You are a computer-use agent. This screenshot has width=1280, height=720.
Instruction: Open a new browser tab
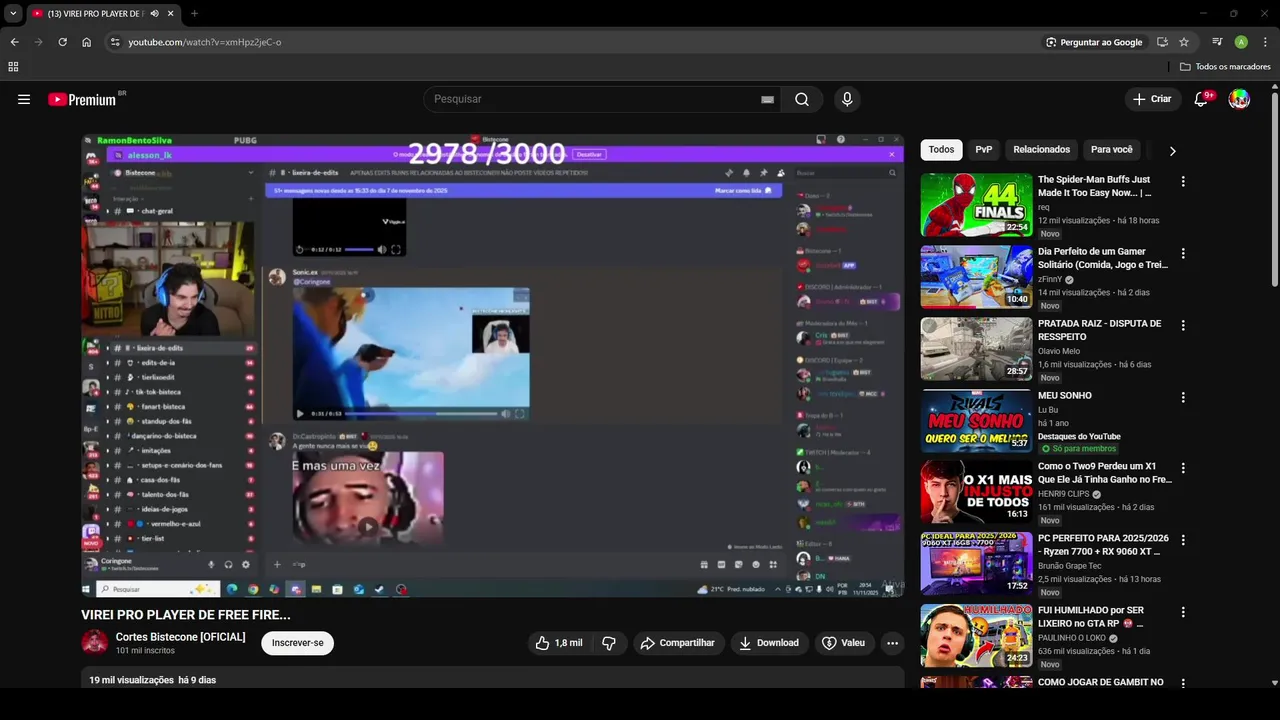[194, 14]
